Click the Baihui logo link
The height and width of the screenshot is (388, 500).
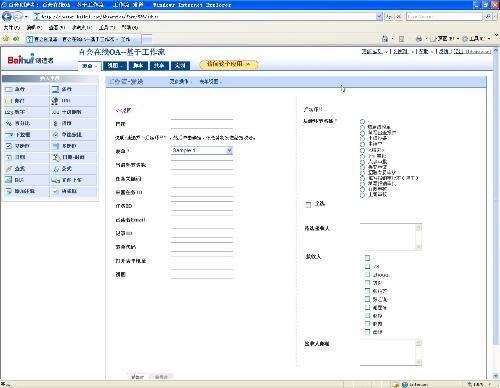(x=30, y=59)
